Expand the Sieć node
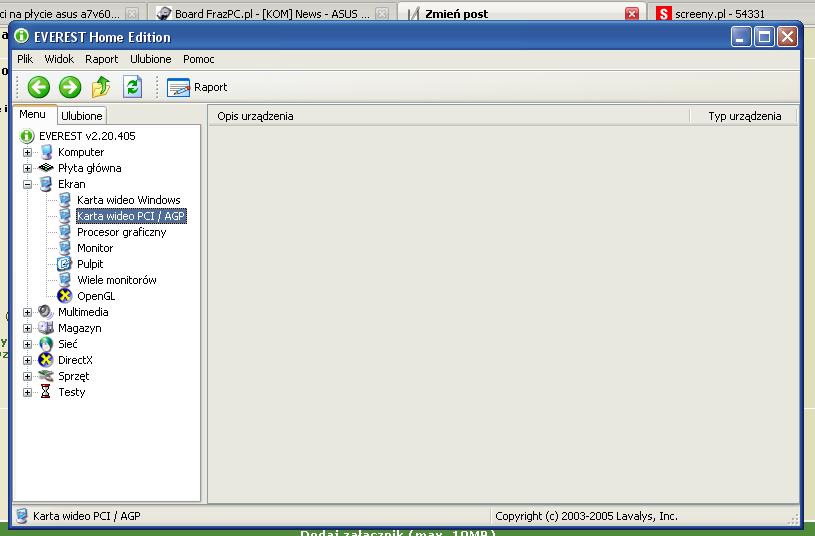This screenshot has width=815, height=536. tap(28, 344)
